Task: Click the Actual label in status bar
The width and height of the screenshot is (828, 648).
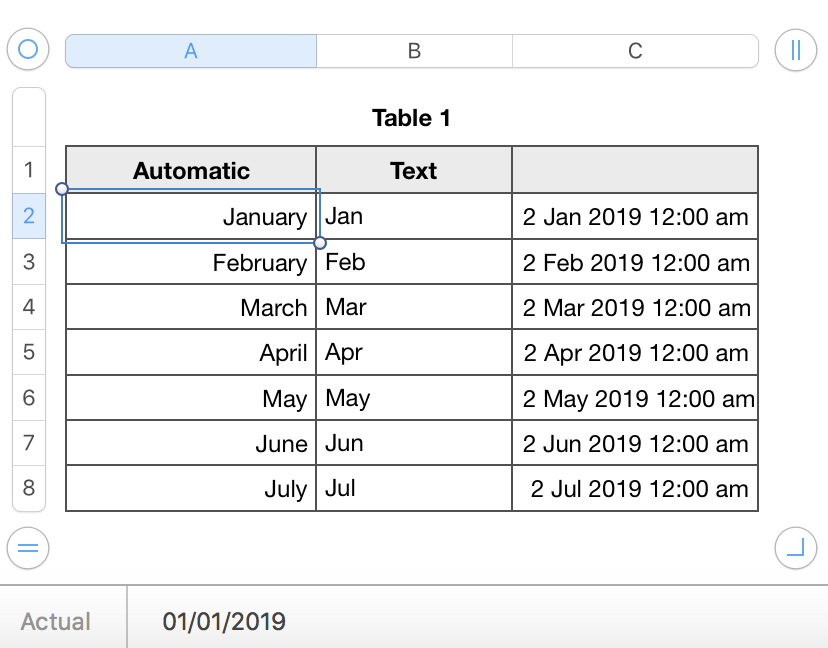Action: point(56,621)
